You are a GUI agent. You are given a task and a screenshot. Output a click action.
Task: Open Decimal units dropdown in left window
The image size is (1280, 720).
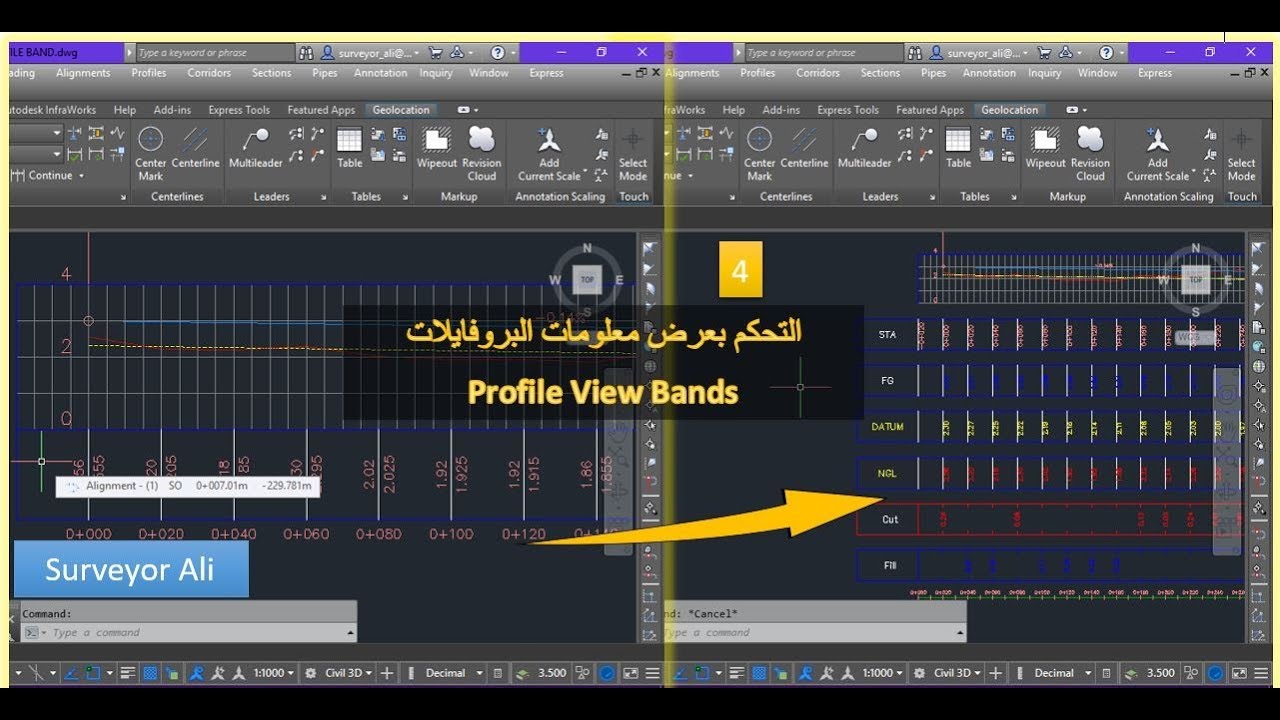click(453, 673)
